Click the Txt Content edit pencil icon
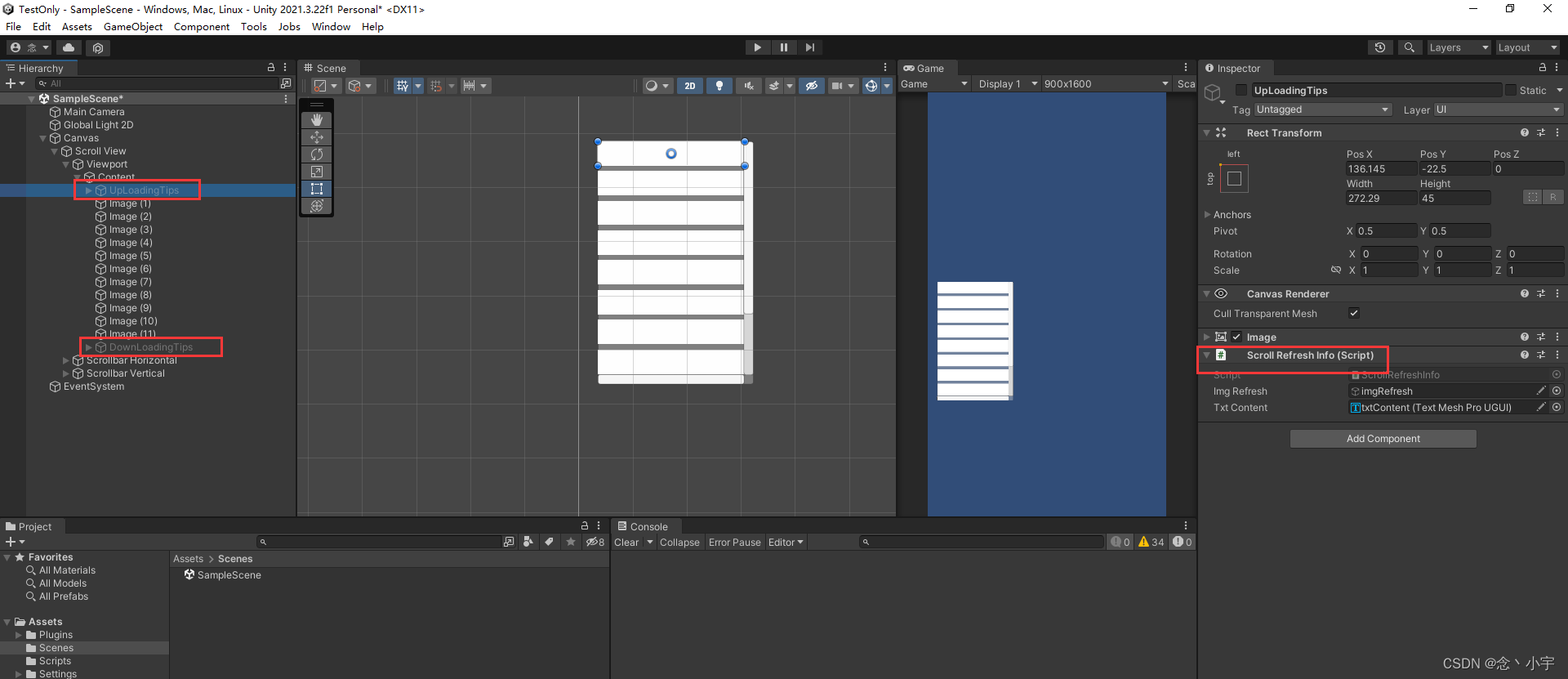 click(x=1541, y=407)
